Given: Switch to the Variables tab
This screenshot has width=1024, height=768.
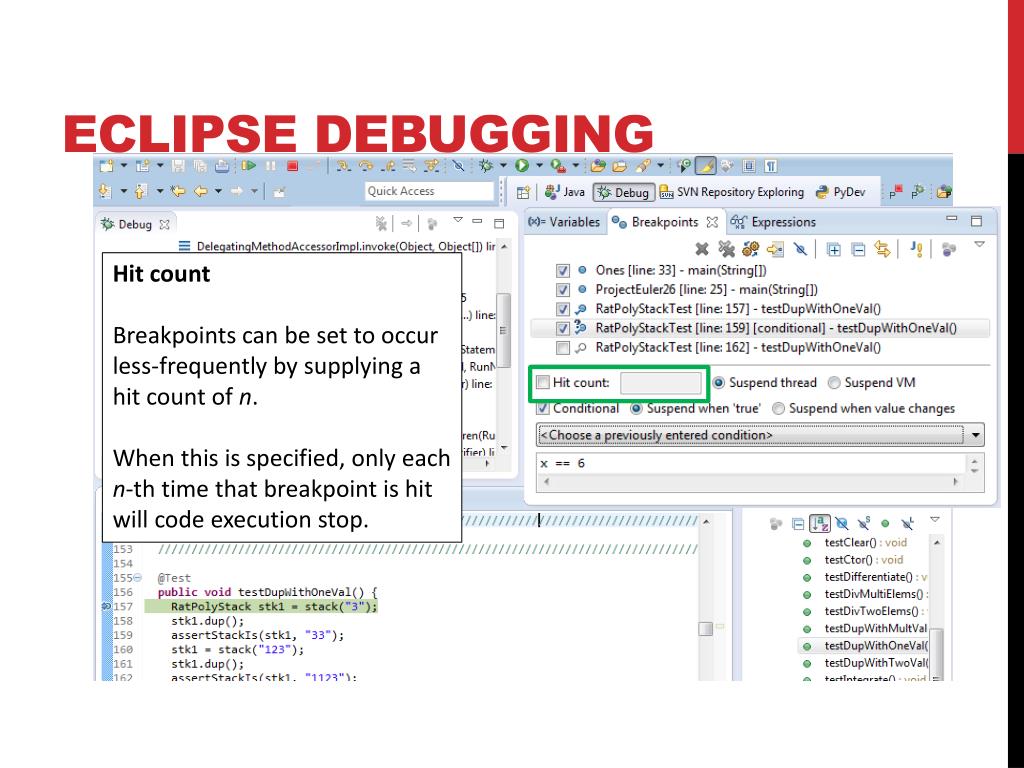Looking at the screenshot, I should pos(564,222).
